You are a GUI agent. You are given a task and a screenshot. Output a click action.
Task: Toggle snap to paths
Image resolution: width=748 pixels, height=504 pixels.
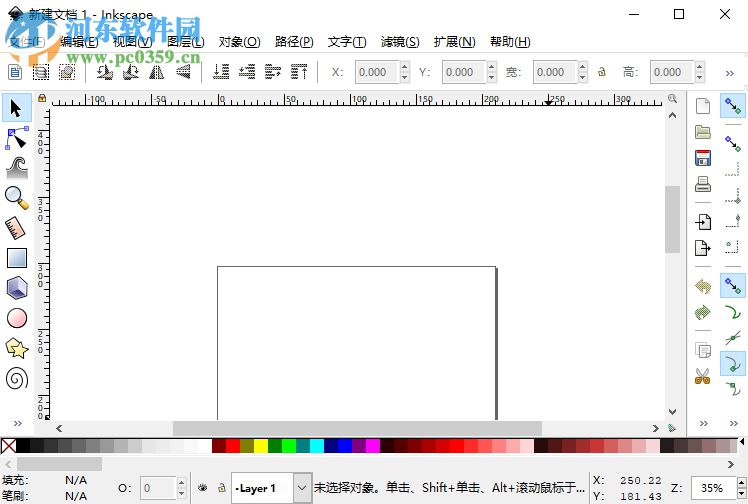coord(733,312)
